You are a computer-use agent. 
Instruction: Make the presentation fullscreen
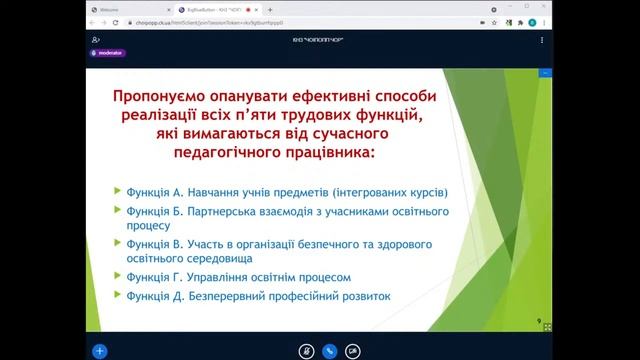pos(547,327)
